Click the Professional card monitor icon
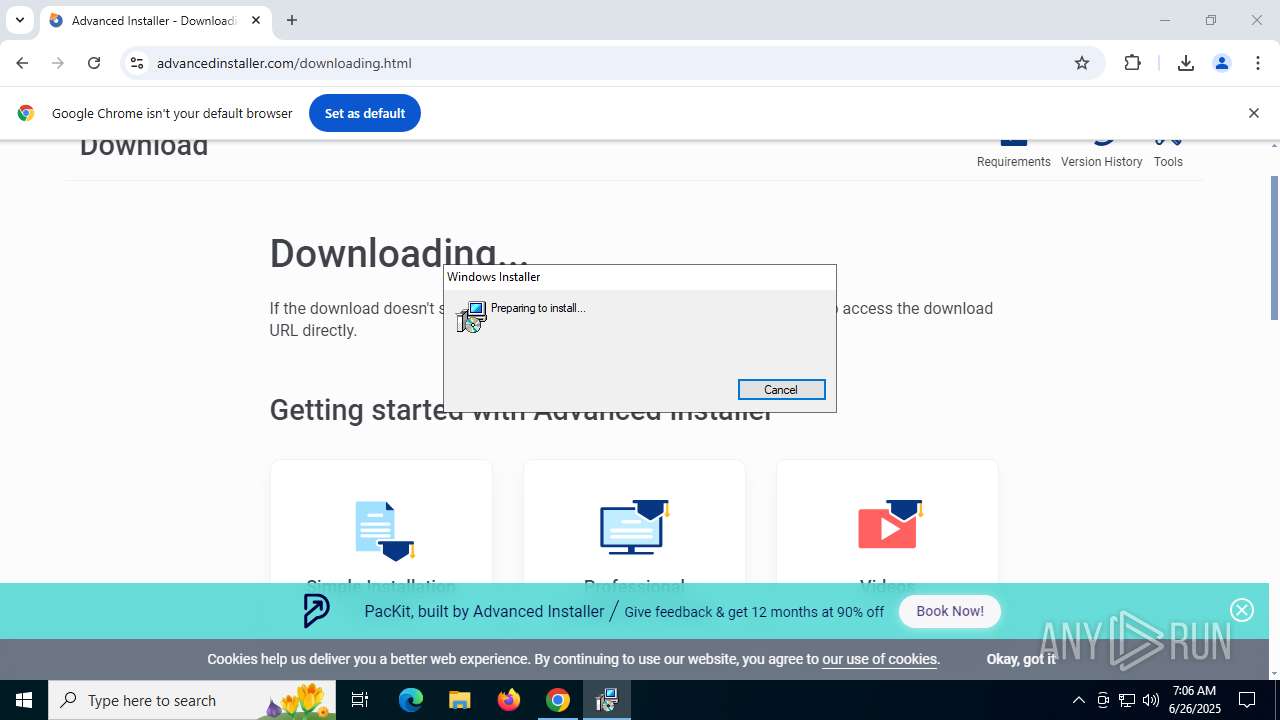Viewport: 1280px width, 720px height. point(634,527)
